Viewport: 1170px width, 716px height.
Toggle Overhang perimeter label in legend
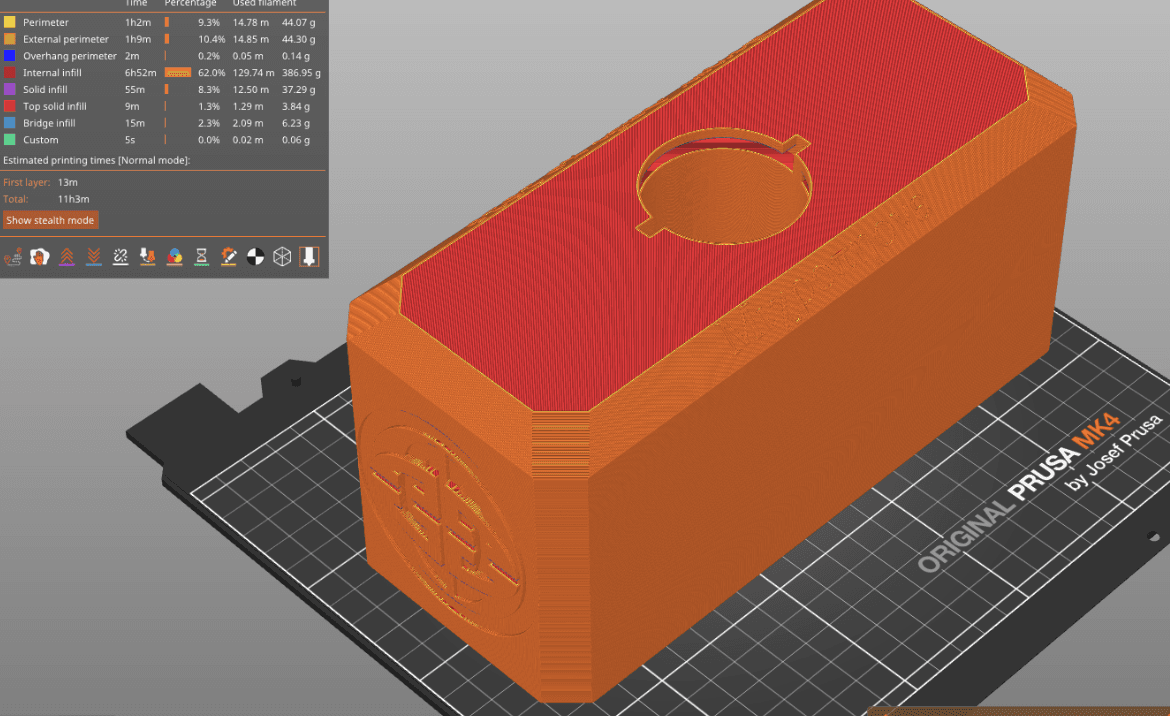pos(69,56)
